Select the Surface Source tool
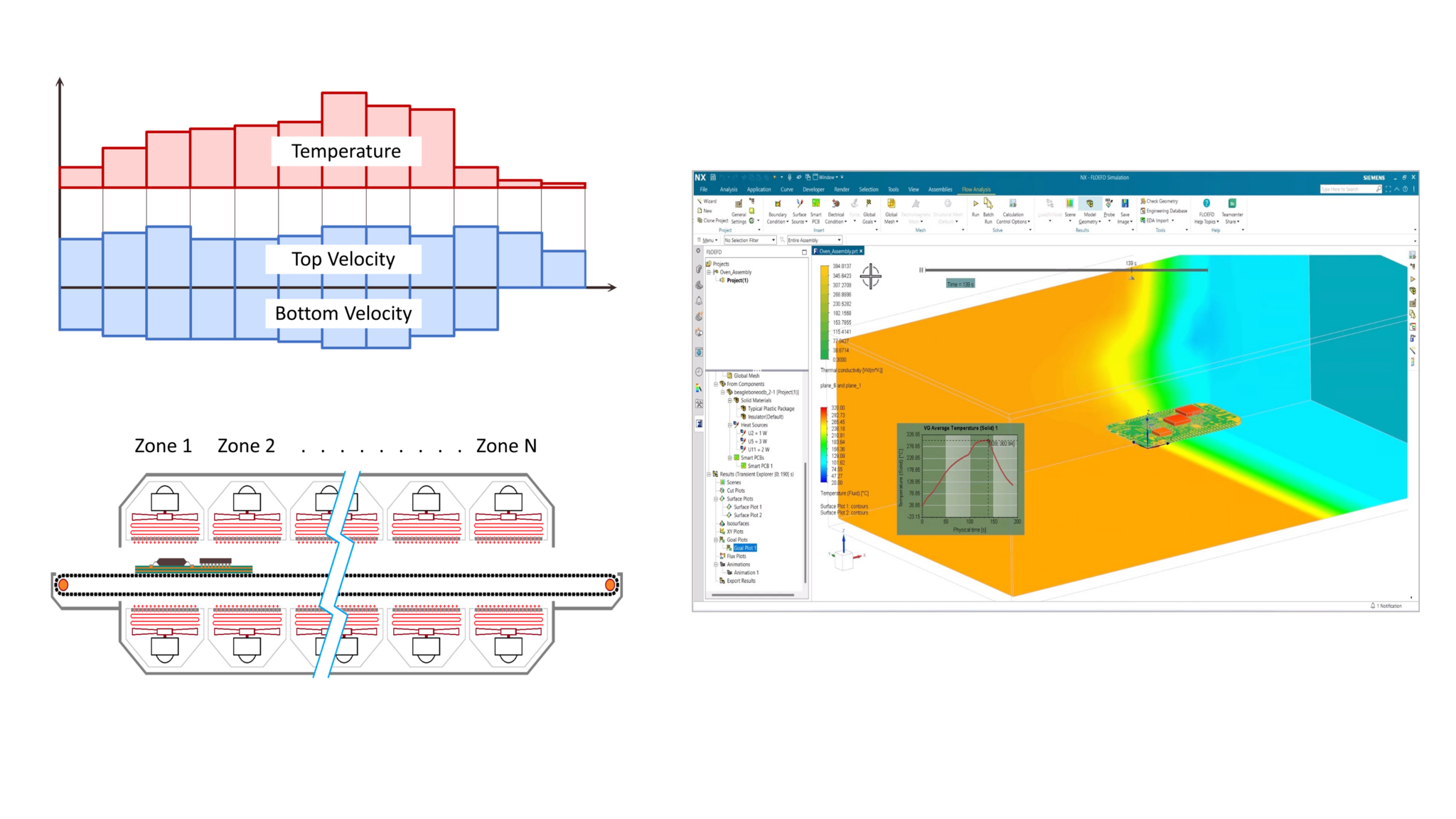The image size is (1456, 819). [x=799, y=203]
